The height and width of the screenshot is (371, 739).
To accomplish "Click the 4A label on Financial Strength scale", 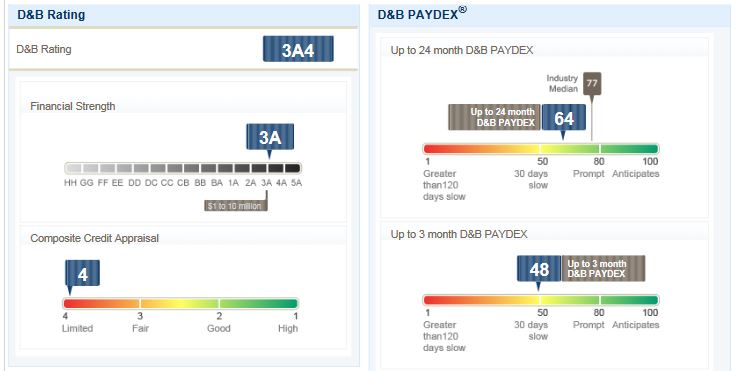I will (281, 183).
